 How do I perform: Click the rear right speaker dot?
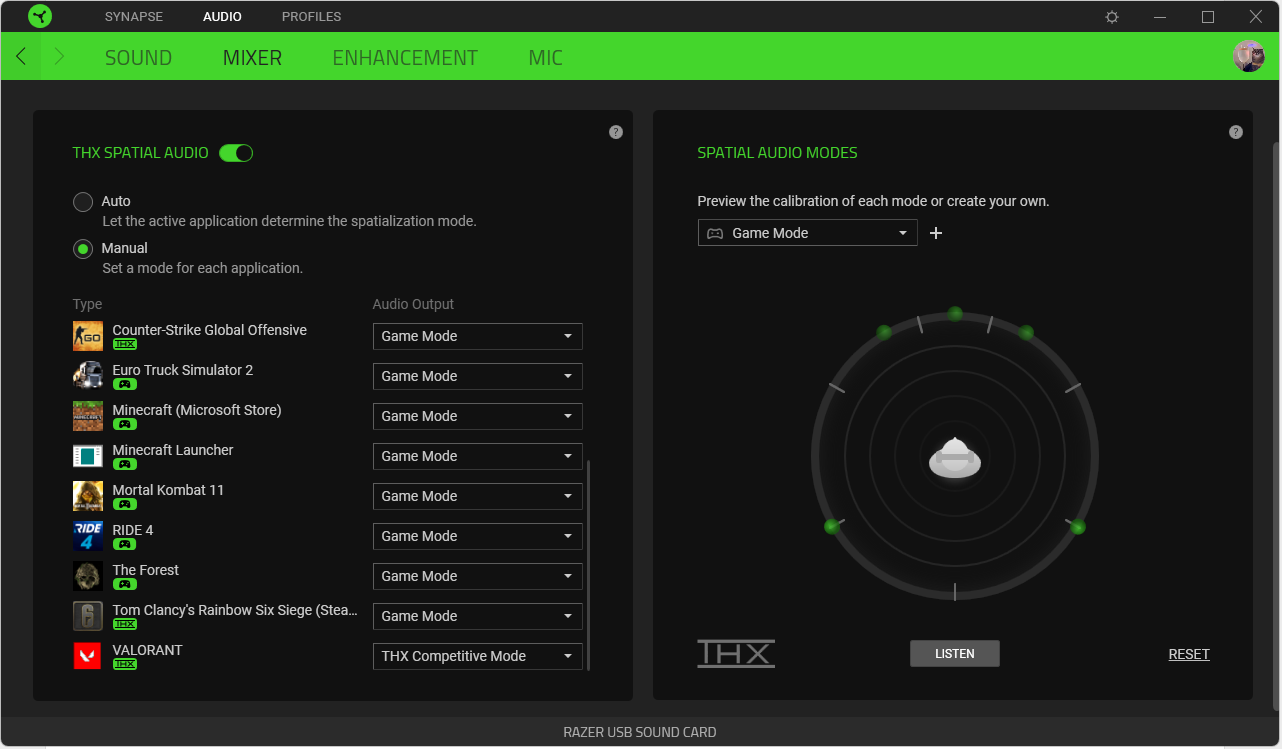1078,527
